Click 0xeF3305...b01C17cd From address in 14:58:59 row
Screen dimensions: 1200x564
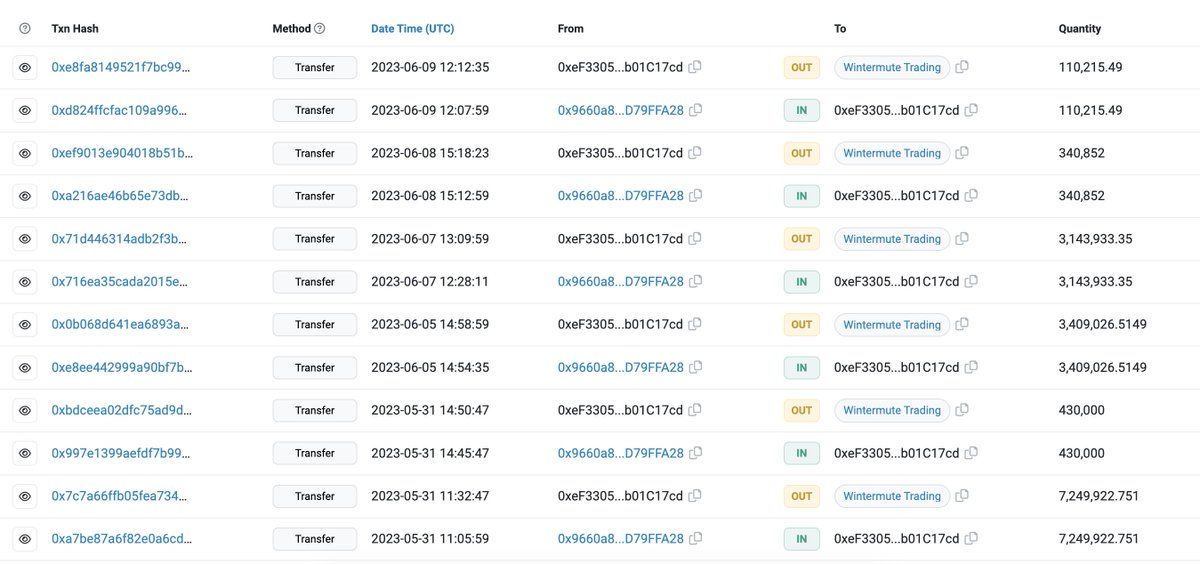click(x=620, y=325)
